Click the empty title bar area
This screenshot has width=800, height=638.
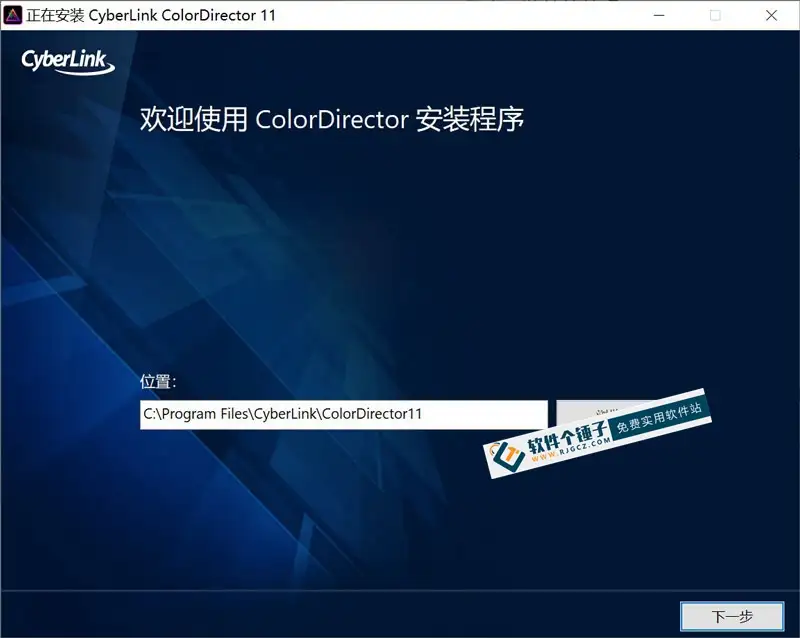tap(450, 15)
